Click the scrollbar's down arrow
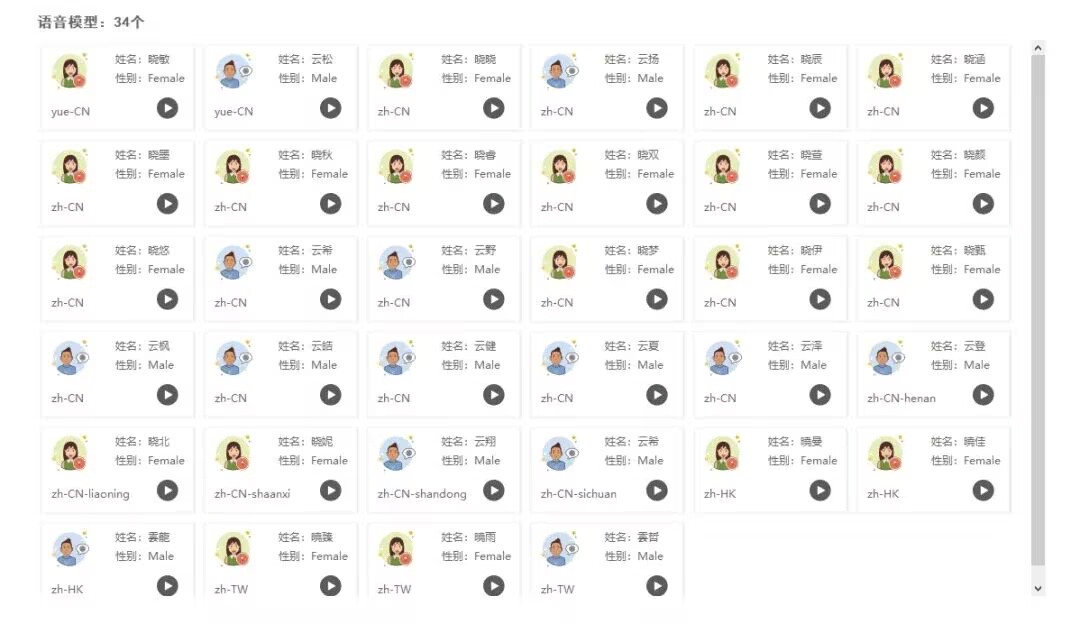This screenshot has width=1080, height=624. pyautogui.click(x=1038, y=588)
